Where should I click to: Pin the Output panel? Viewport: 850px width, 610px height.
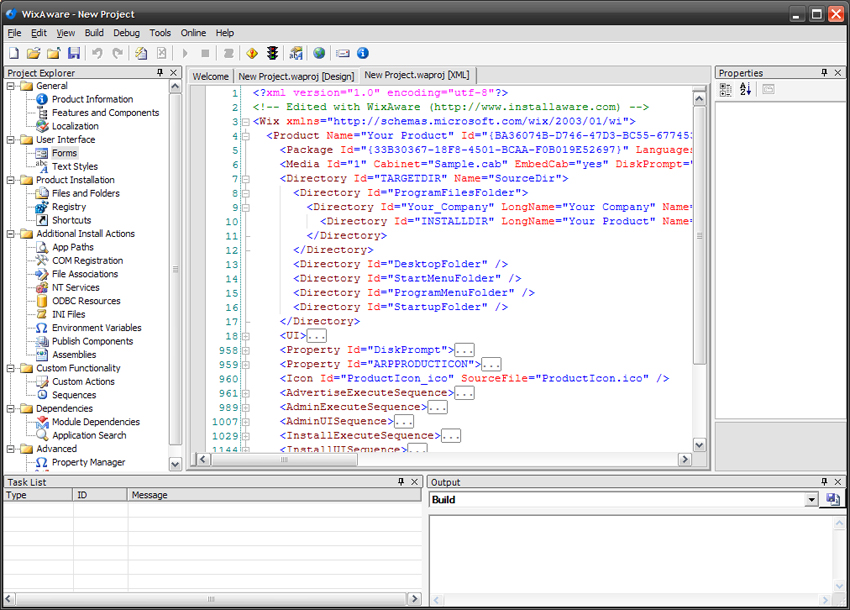(824, 481)
